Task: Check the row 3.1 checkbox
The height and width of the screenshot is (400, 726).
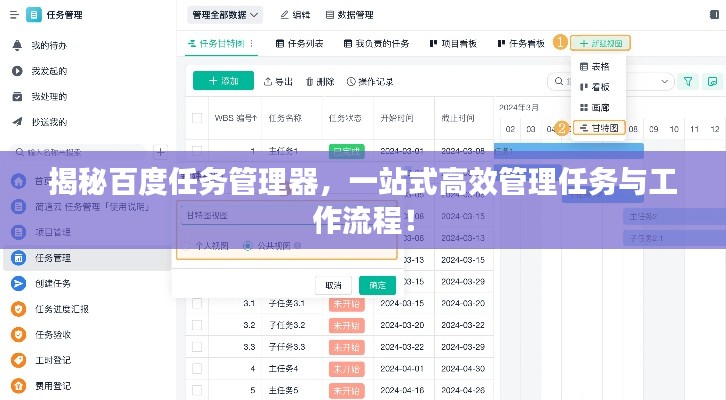Action: [197, 303]
